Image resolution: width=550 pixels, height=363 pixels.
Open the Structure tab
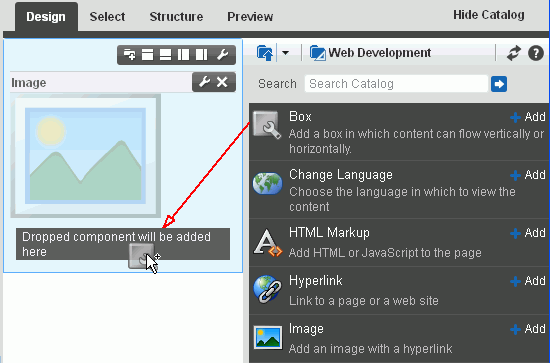[176, 16]
